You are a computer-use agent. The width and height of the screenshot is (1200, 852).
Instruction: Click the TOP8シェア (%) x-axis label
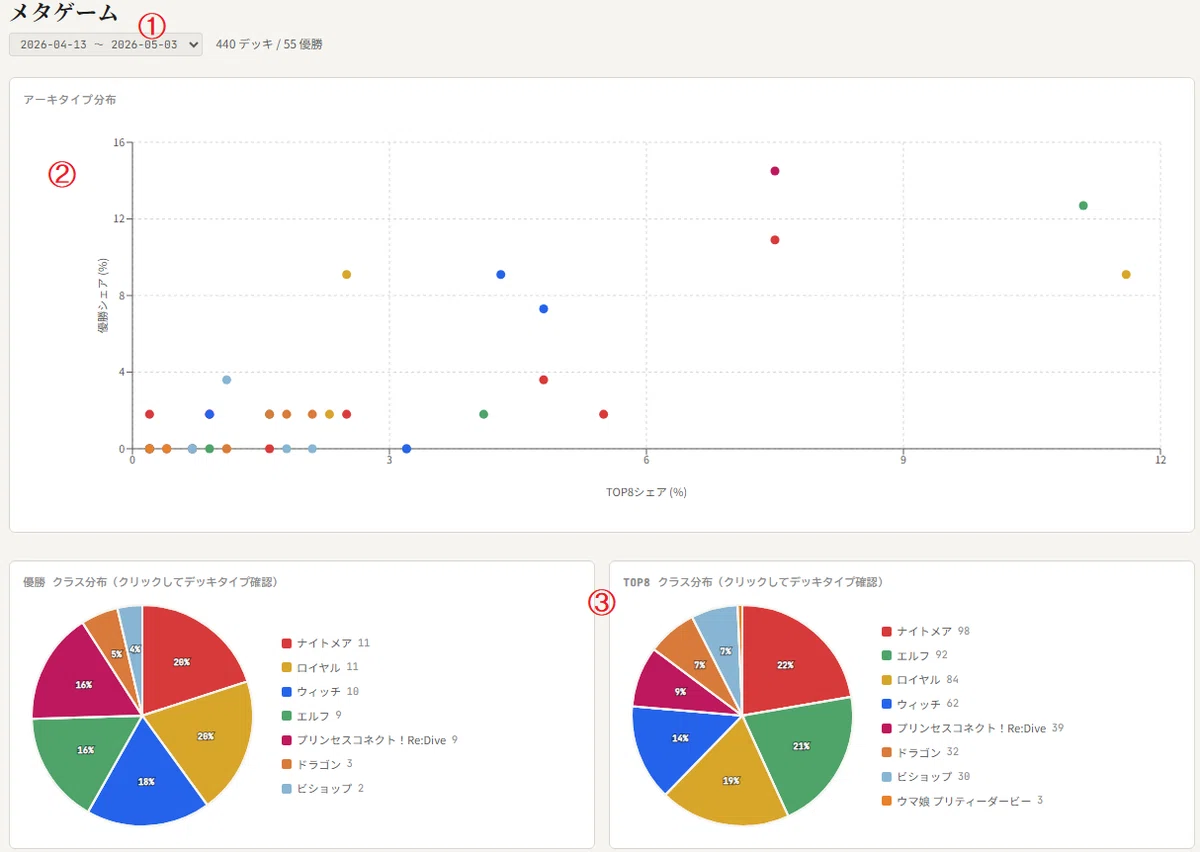click(646, 492)
